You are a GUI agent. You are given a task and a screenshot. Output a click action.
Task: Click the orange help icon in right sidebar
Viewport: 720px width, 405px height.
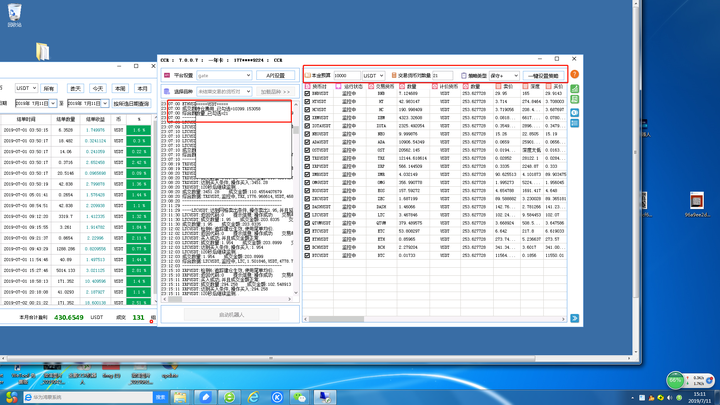(574, 75)
